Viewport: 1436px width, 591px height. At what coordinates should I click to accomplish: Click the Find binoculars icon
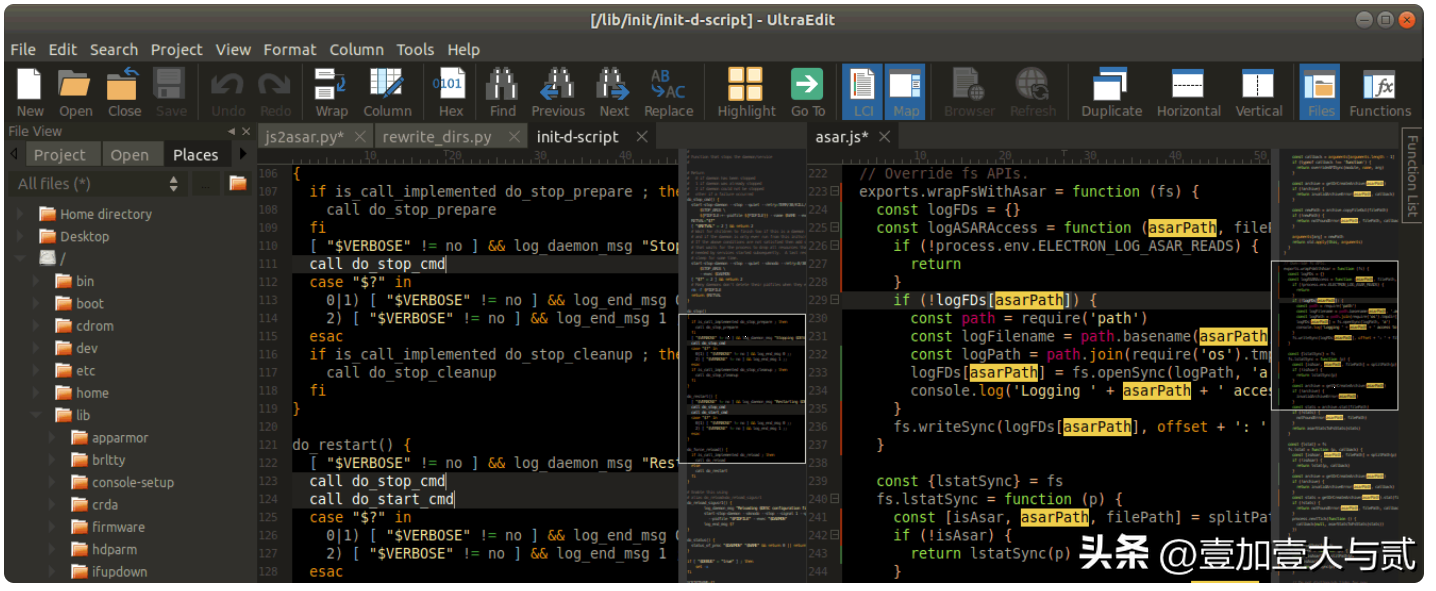pyautogui.click(x=503, y=93)
